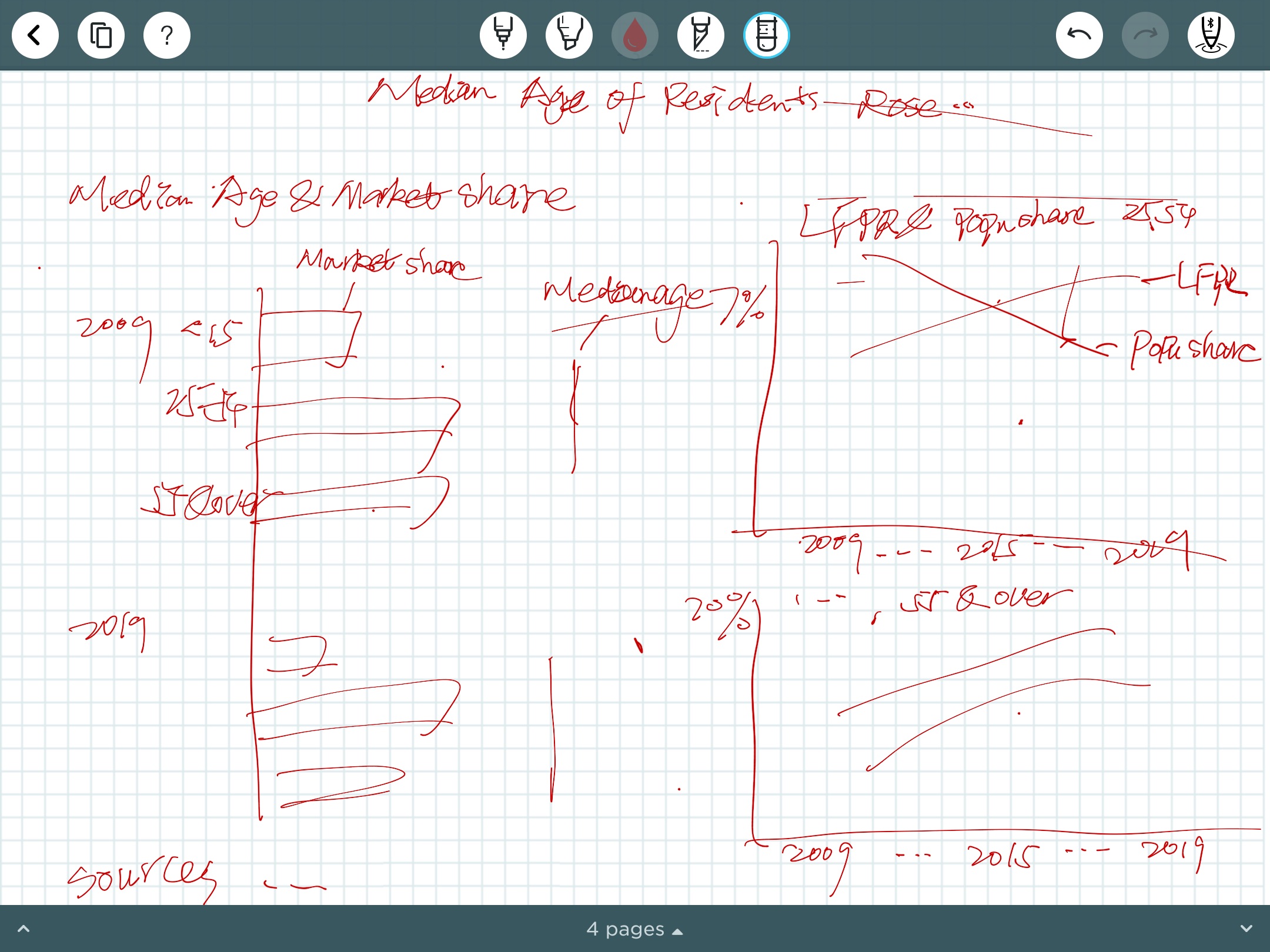Select the highlighted eraser tool
This screenshot has height=952, width=1270.
point(767,35)
